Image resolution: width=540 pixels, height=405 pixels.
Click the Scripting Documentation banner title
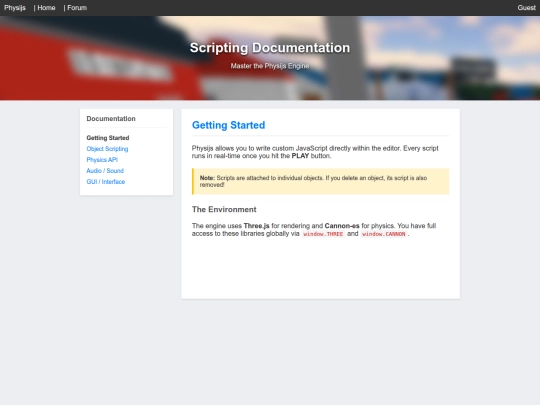[270, 48]
